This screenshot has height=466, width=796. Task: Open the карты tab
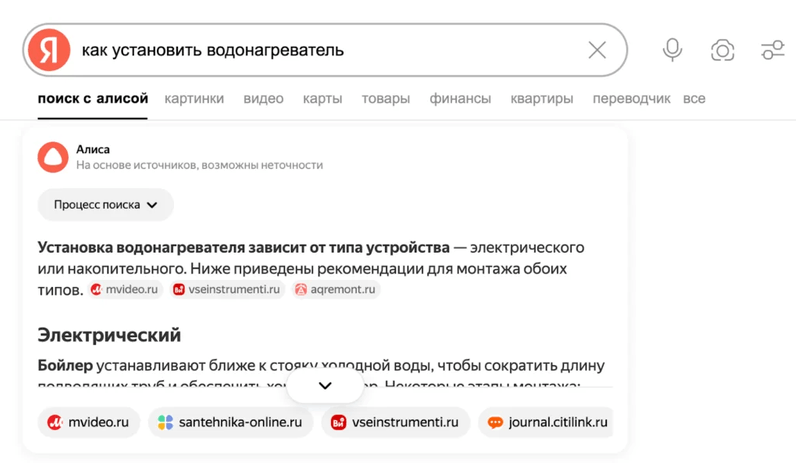322,98
